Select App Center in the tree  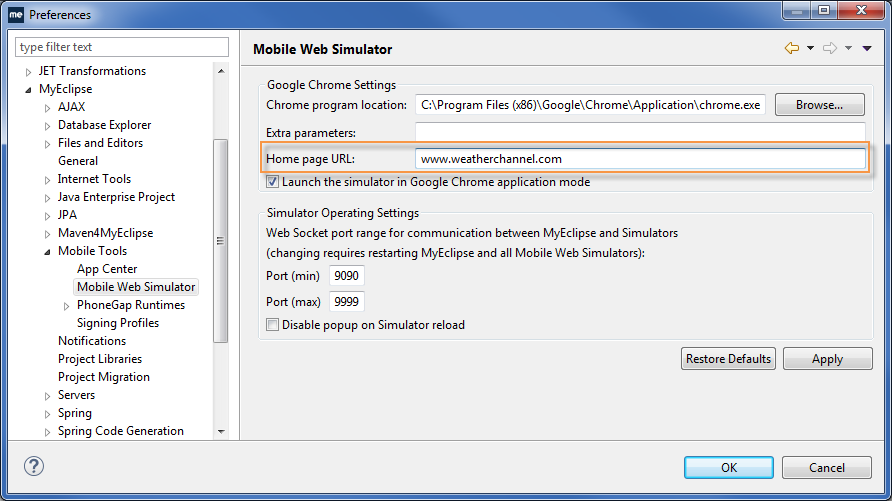coord(107,269)
